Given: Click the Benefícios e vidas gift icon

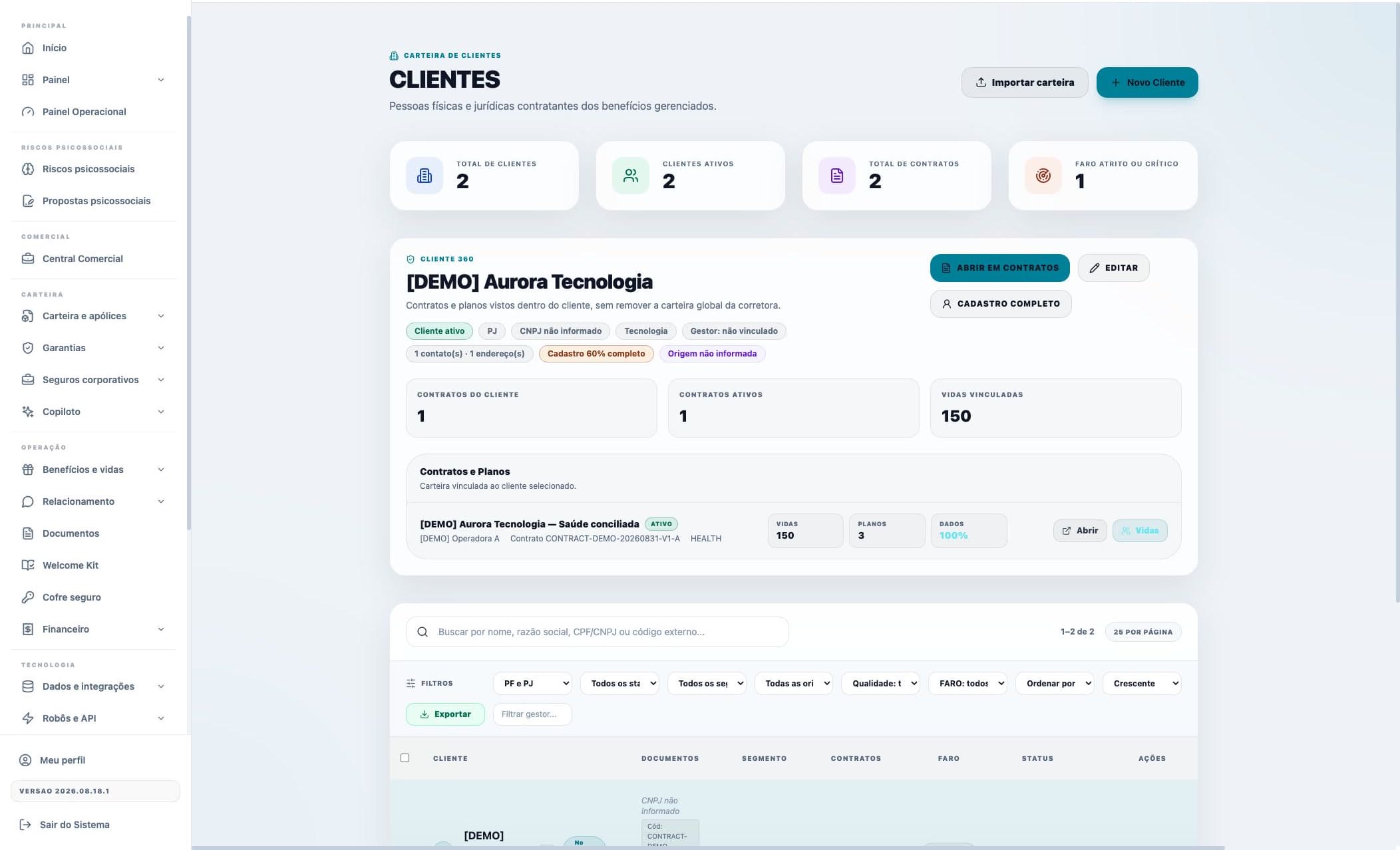Looking at the screenshot, I should (x=28, y=470).
